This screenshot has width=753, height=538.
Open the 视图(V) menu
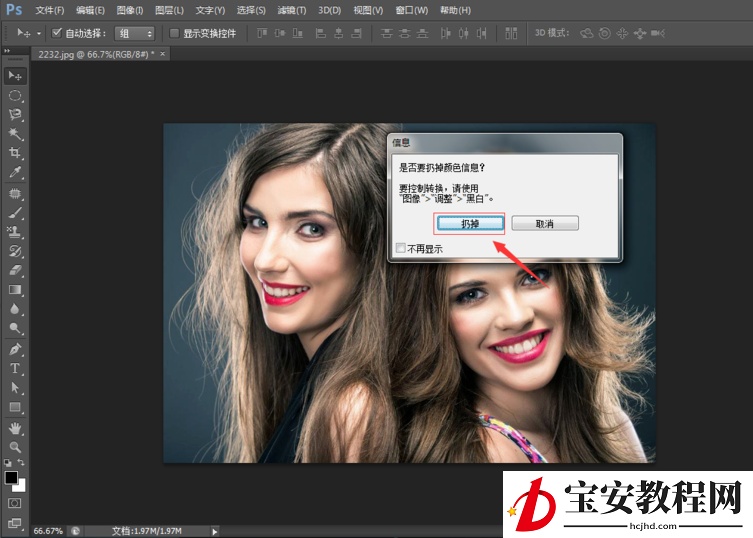368,10
